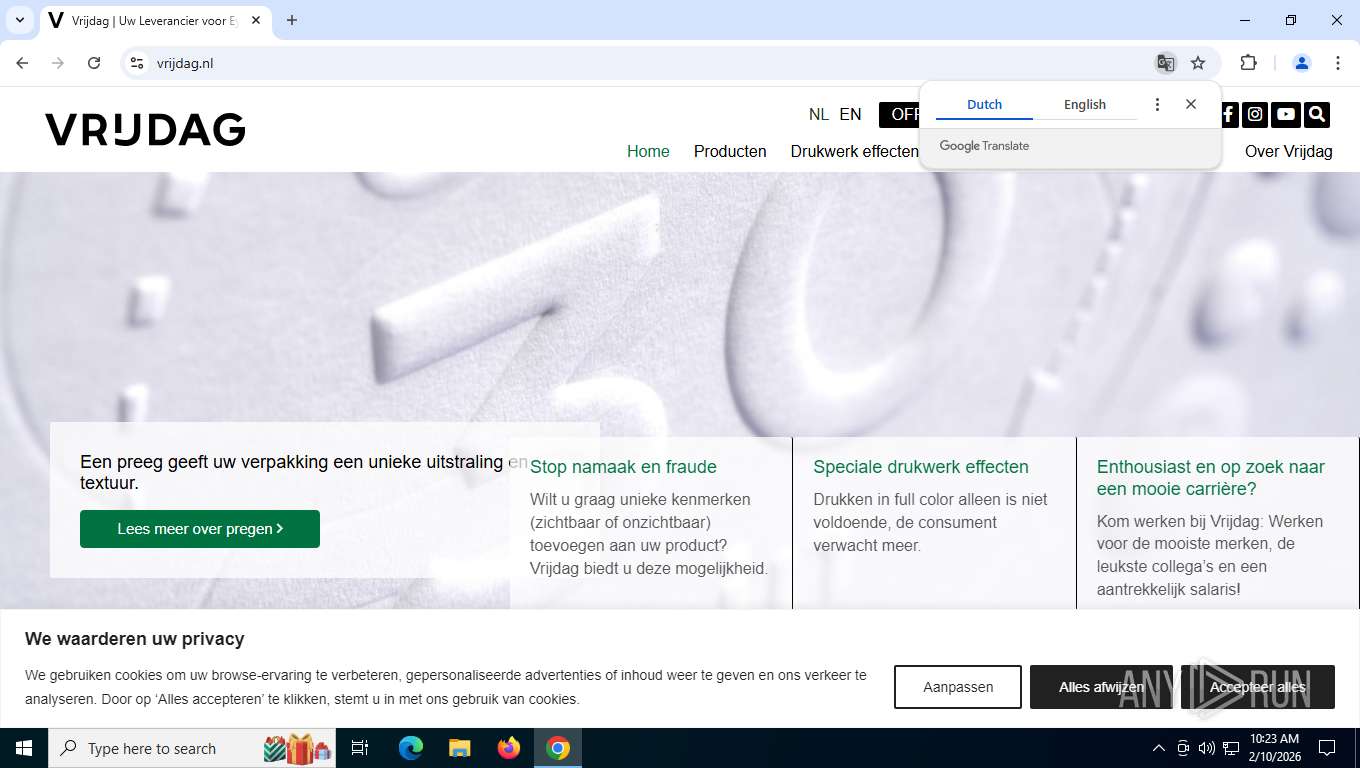Select the English tab in Translate popup

(x=1085, y=104)
